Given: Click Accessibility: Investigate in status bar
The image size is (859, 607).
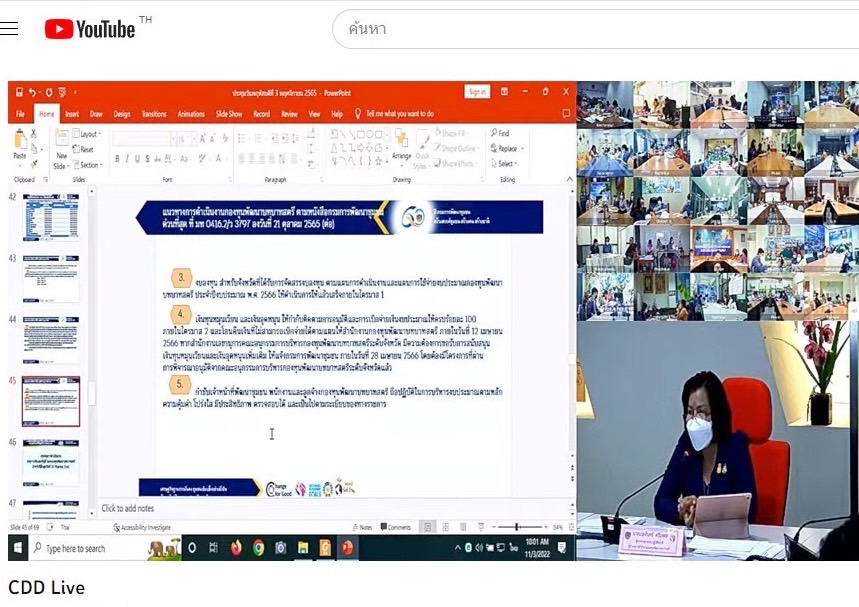Looking at the screenshot, I should [x=142, y=528].
